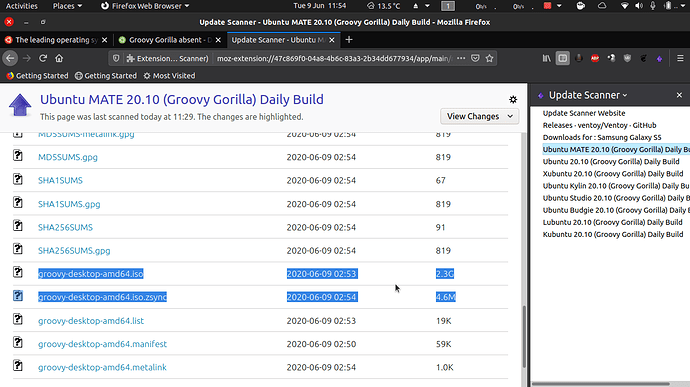Open the Places menu in the top bar

coord(67,6)
